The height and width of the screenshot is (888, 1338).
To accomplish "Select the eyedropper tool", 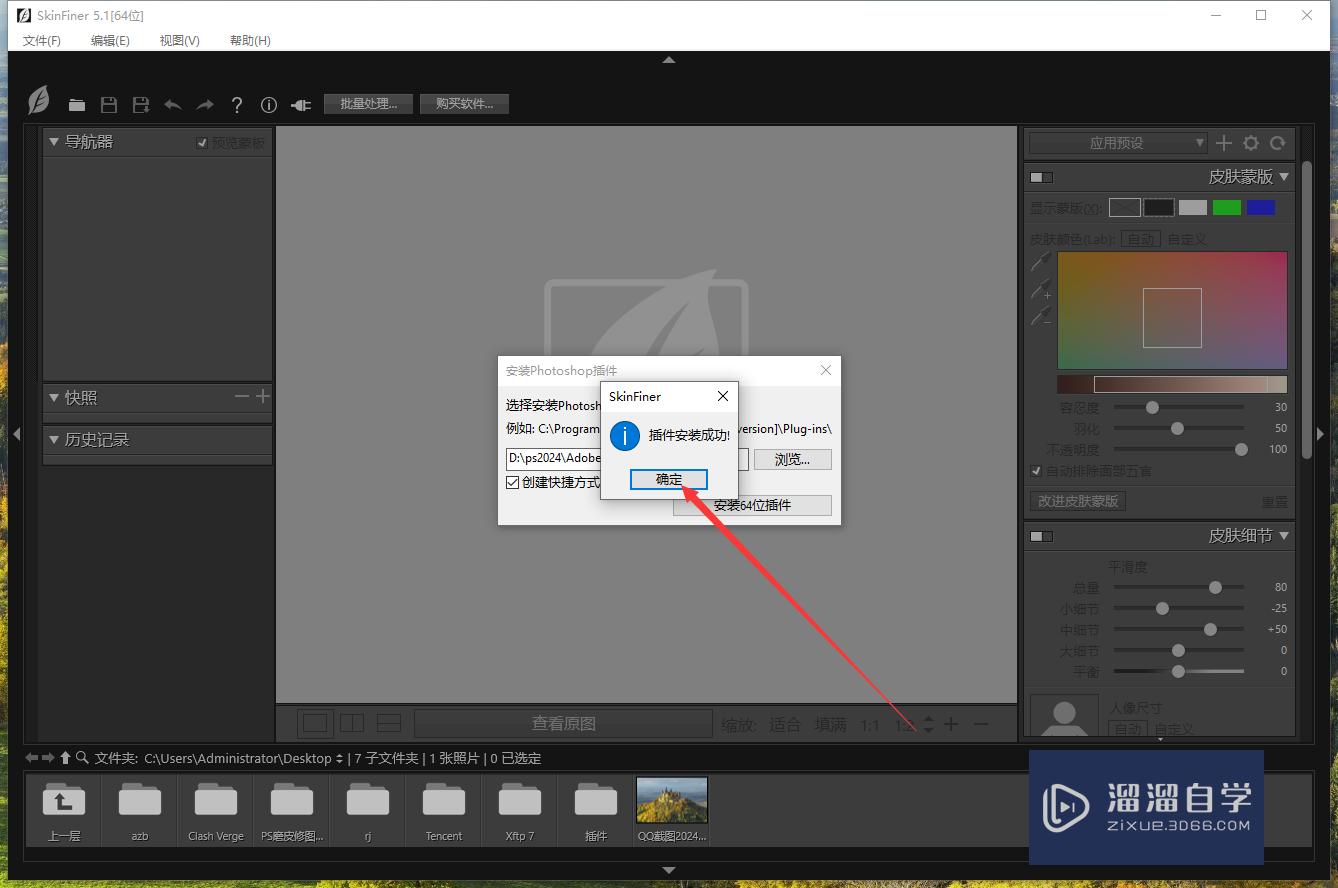I will point(1041,261).
